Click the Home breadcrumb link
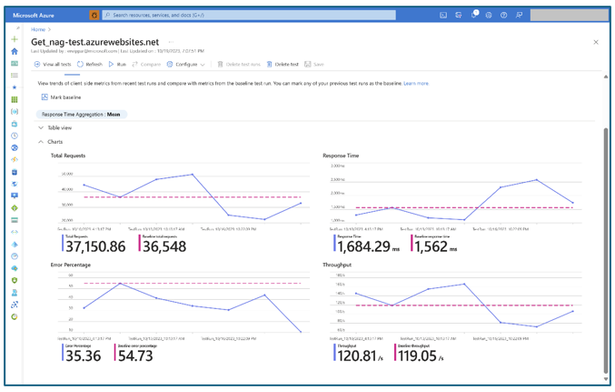This screenshot has height=392, width=615. click(38, 29)
